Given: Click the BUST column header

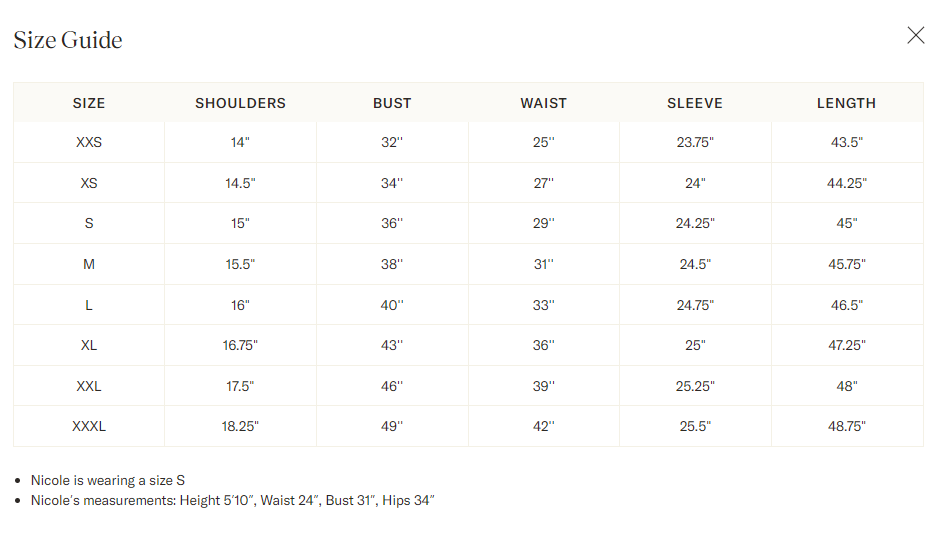Looking at the screenshot, I should 392,103.
